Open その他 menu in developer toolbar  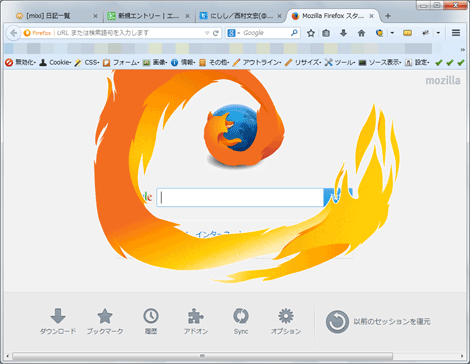tap(214, 62)
